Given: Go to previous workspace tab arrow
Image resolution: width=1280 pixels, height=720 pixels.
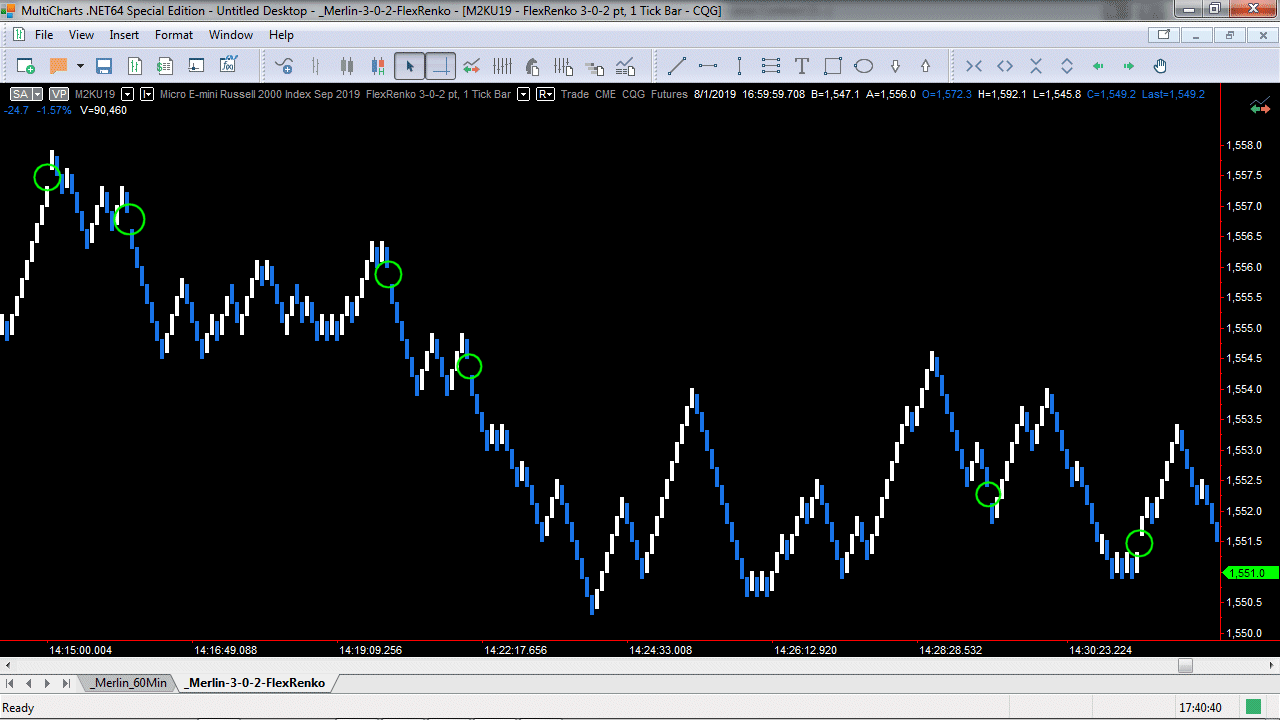Looking at the screenshot, I should tap(30, 683).
